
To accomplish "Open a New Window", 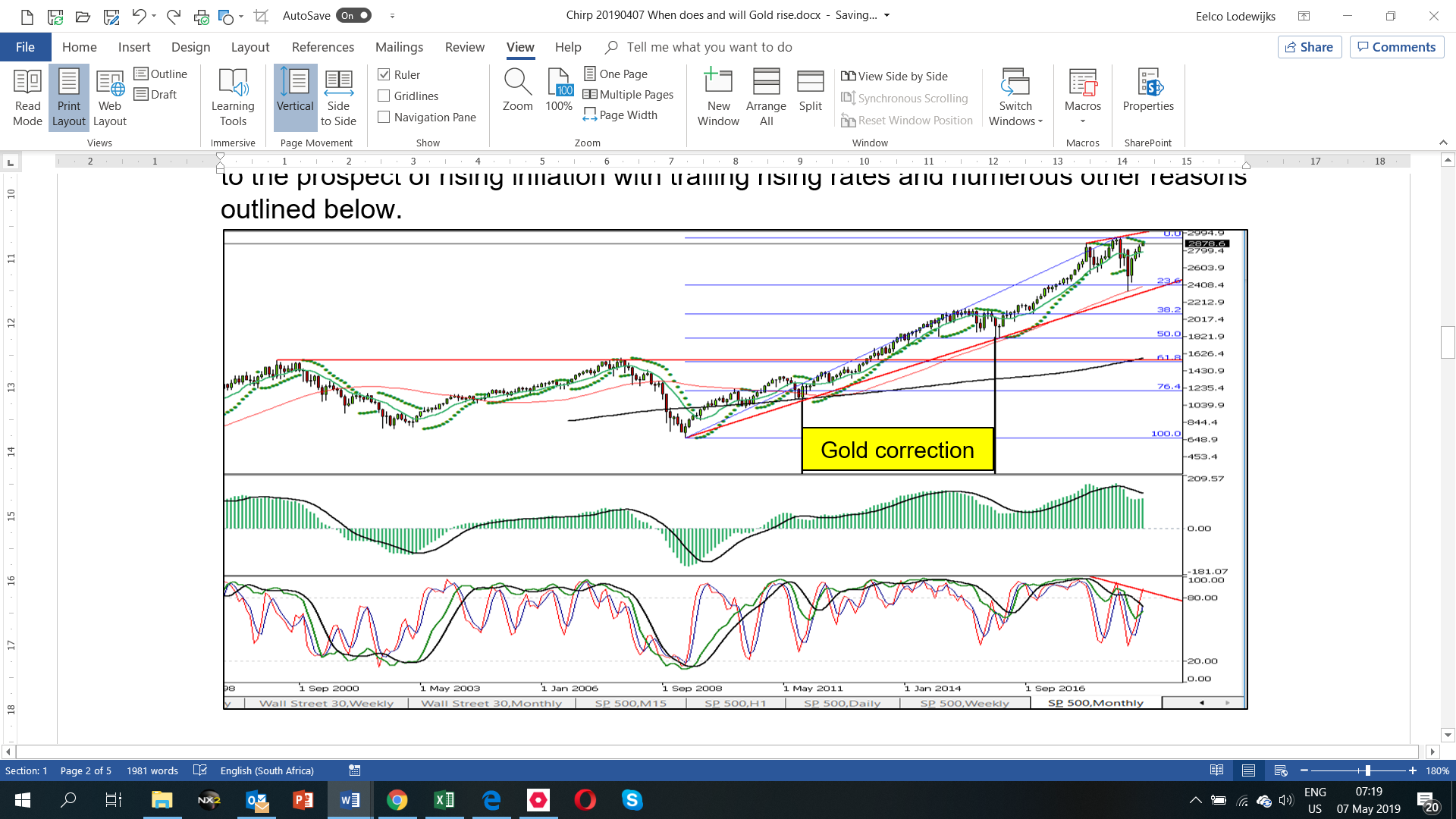I will (717, 98).
